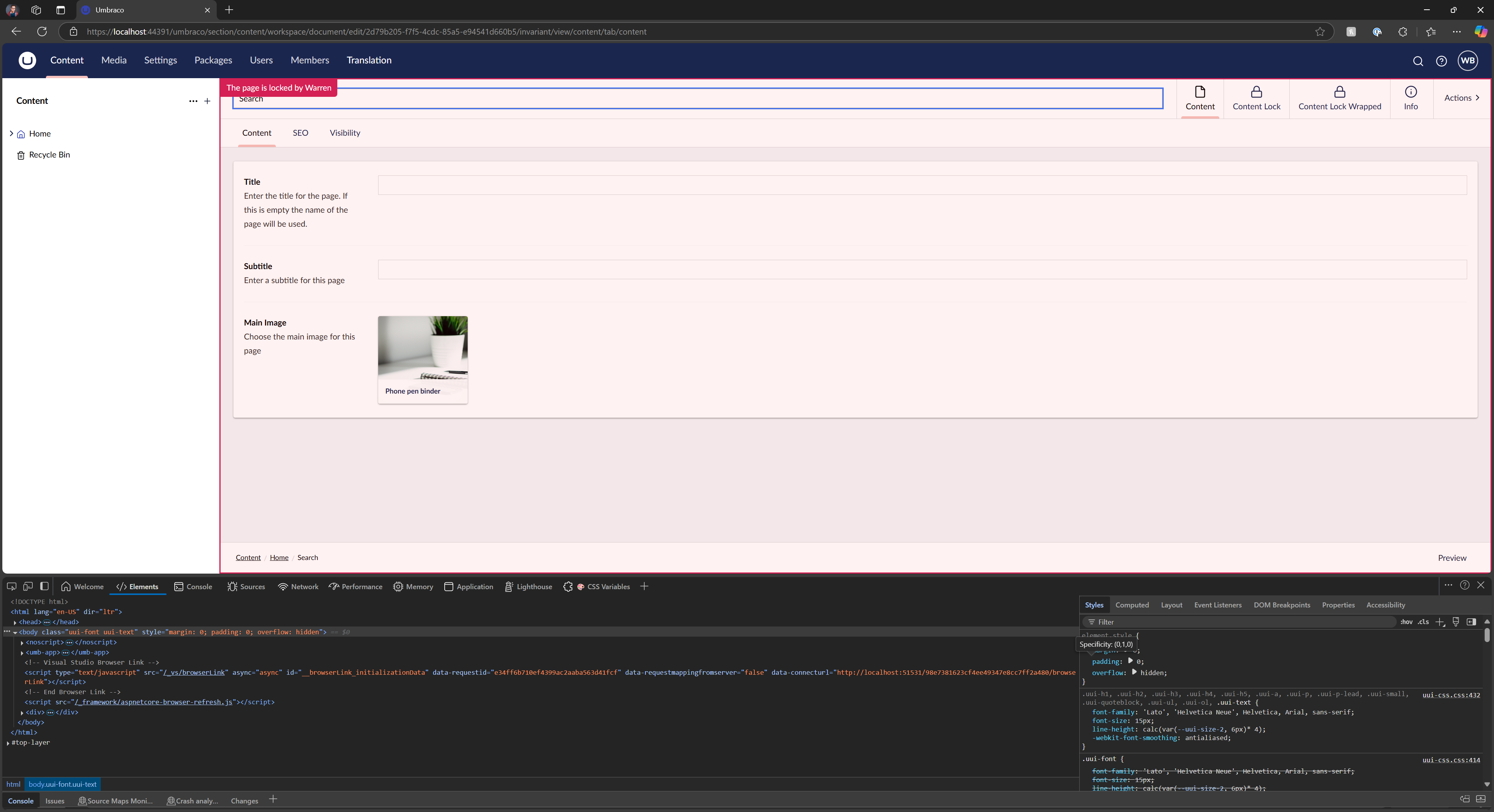Viewport: 1494px width, 812px height.
Task: Expand the padding shorthand property triangle
Action: 1130,661
